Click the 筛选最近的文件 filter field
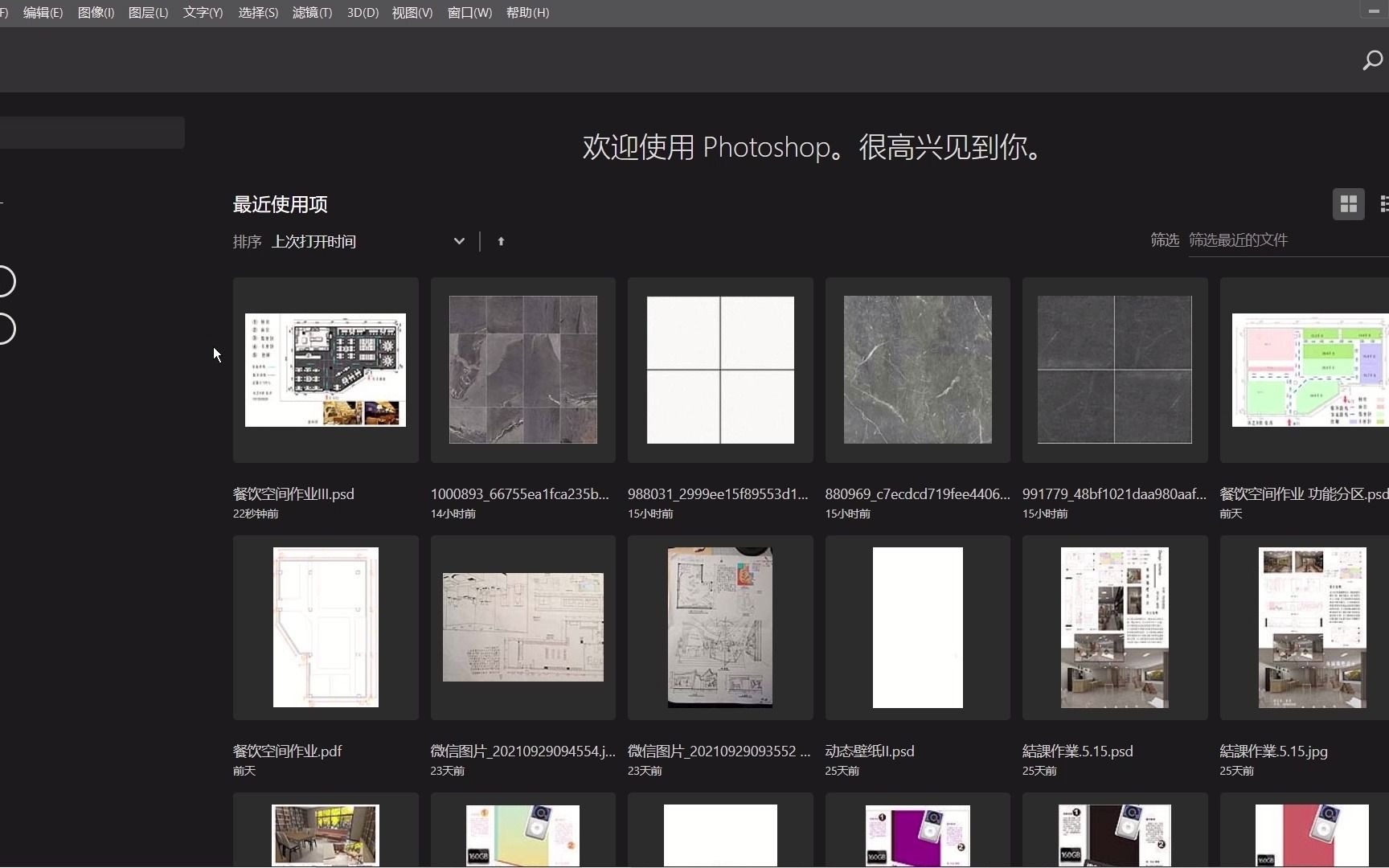 (x=1288, y=240)
